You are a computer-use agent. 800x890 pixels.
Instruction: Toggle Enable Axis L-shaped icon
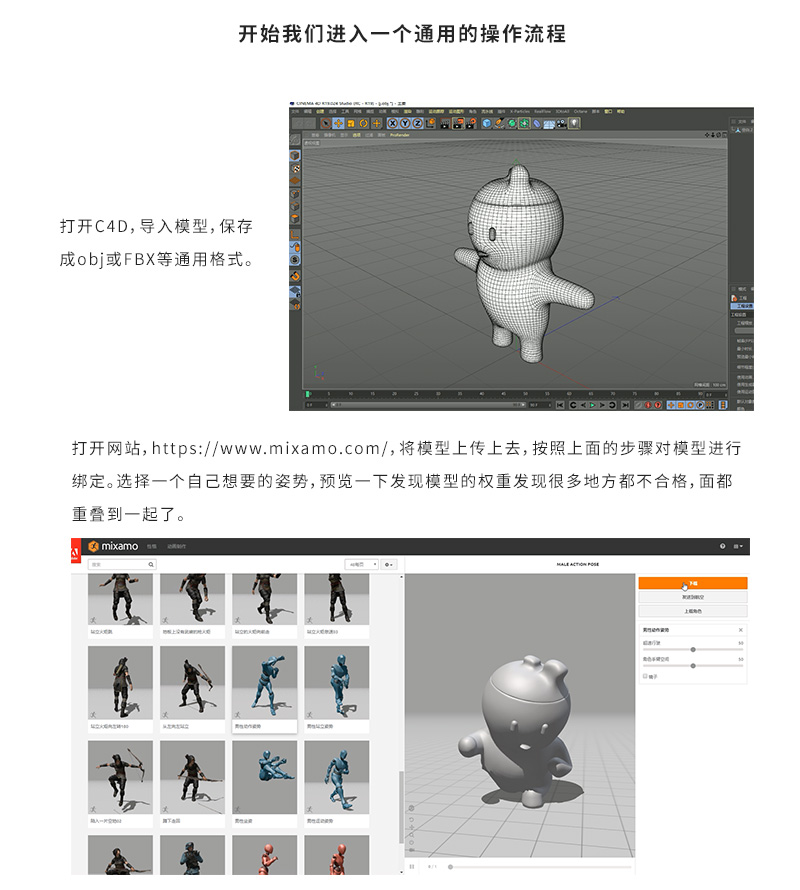point(295,234)
